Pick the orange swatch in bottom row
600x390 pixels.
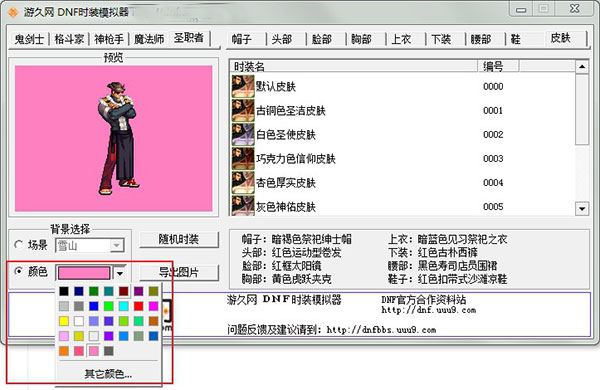(x=64, y=351)
